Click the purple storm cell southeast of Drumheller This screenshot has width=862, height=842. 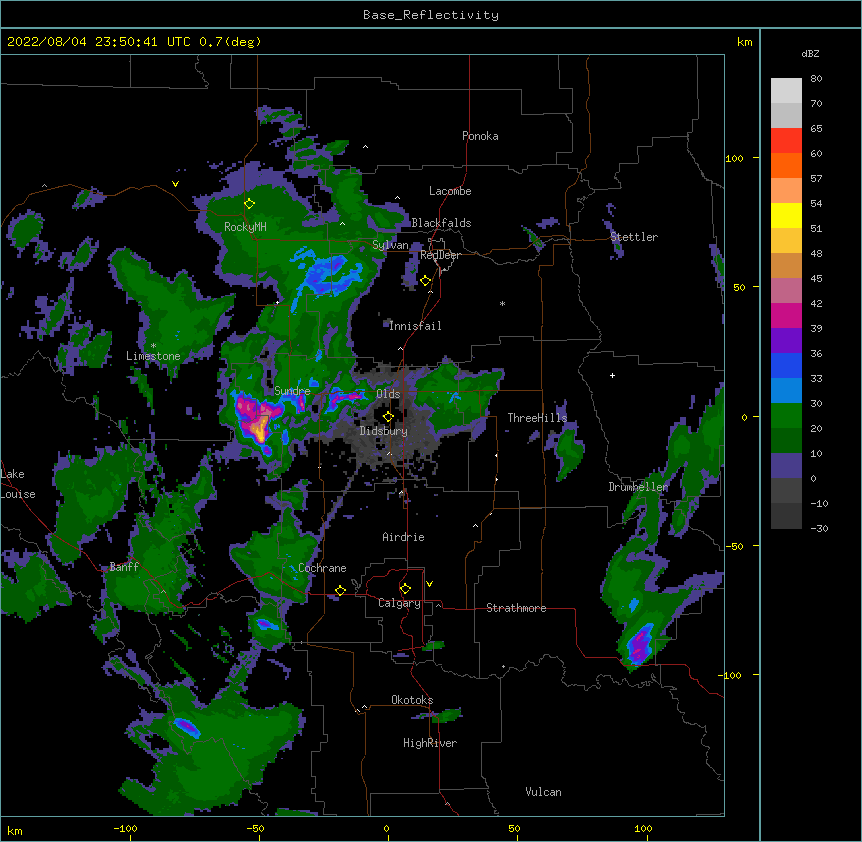[x=640, y=644]
